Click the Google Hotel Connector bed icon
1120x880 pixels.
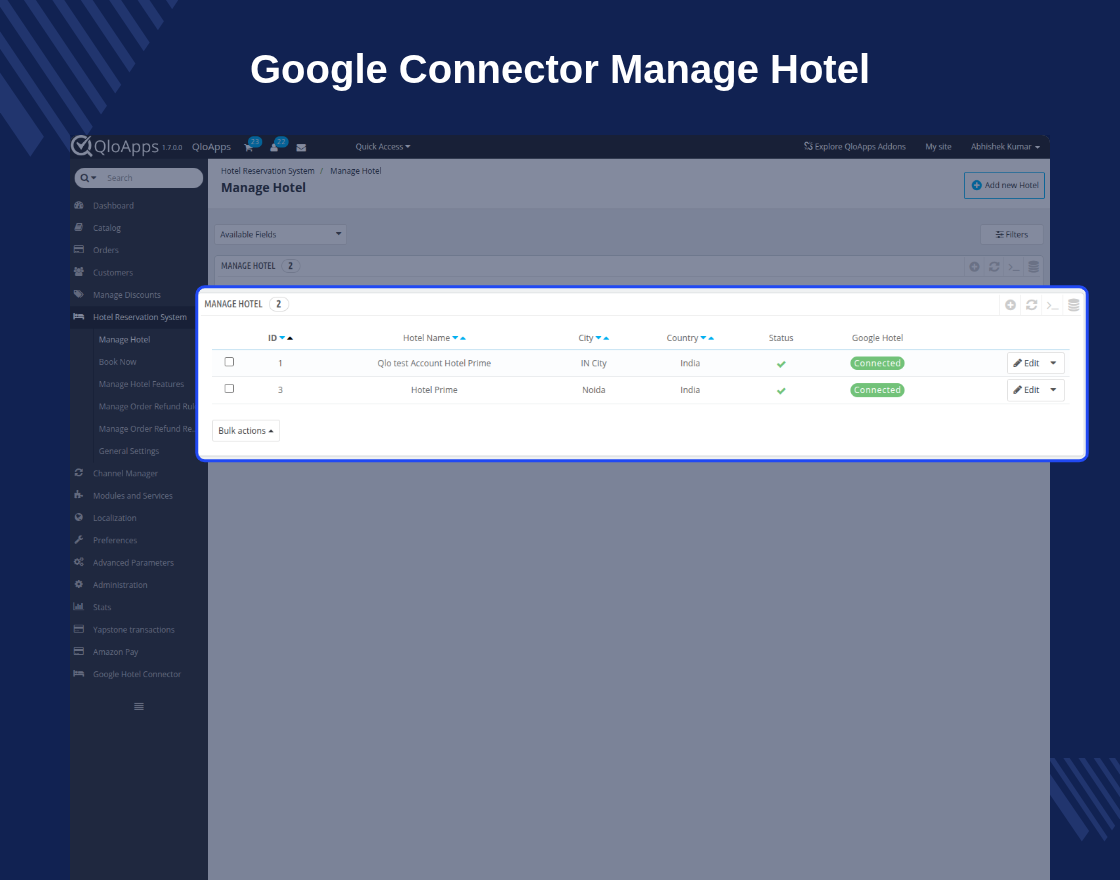click(x=79, y=674)
